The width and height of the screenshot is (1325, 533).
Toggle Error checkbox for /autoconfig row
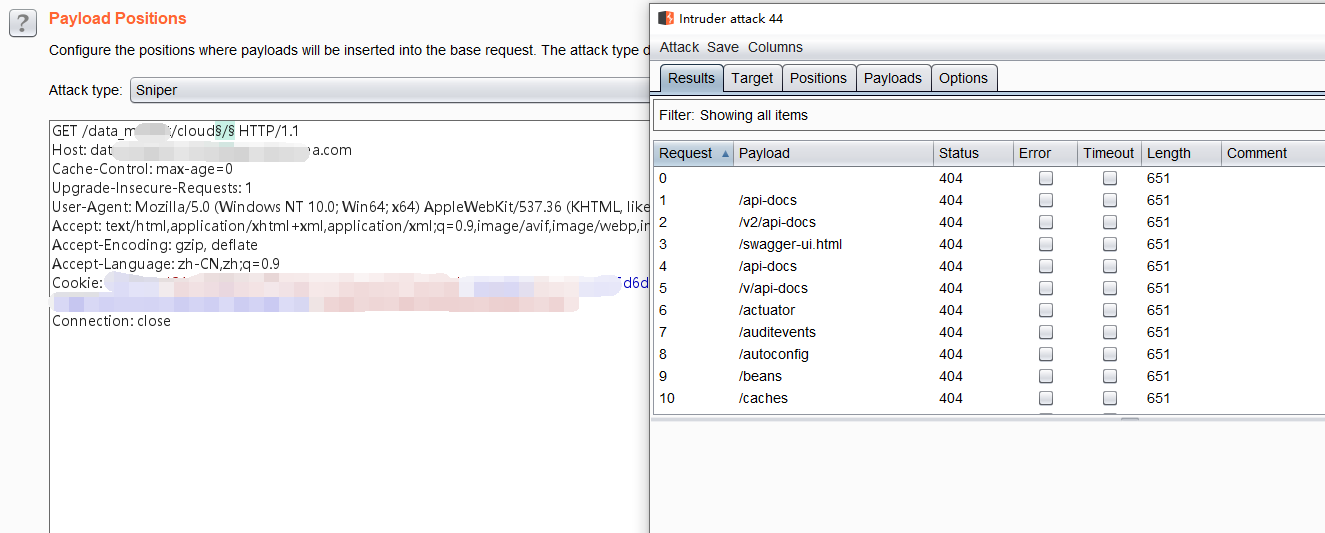tap(1046, 354)
